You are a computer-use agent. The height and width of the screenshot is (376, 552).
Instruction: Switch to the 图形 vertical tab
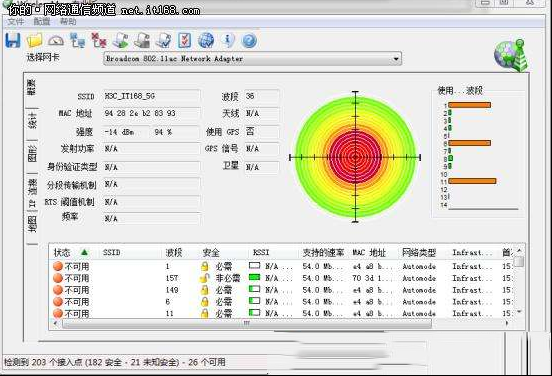tap(32, 153)
